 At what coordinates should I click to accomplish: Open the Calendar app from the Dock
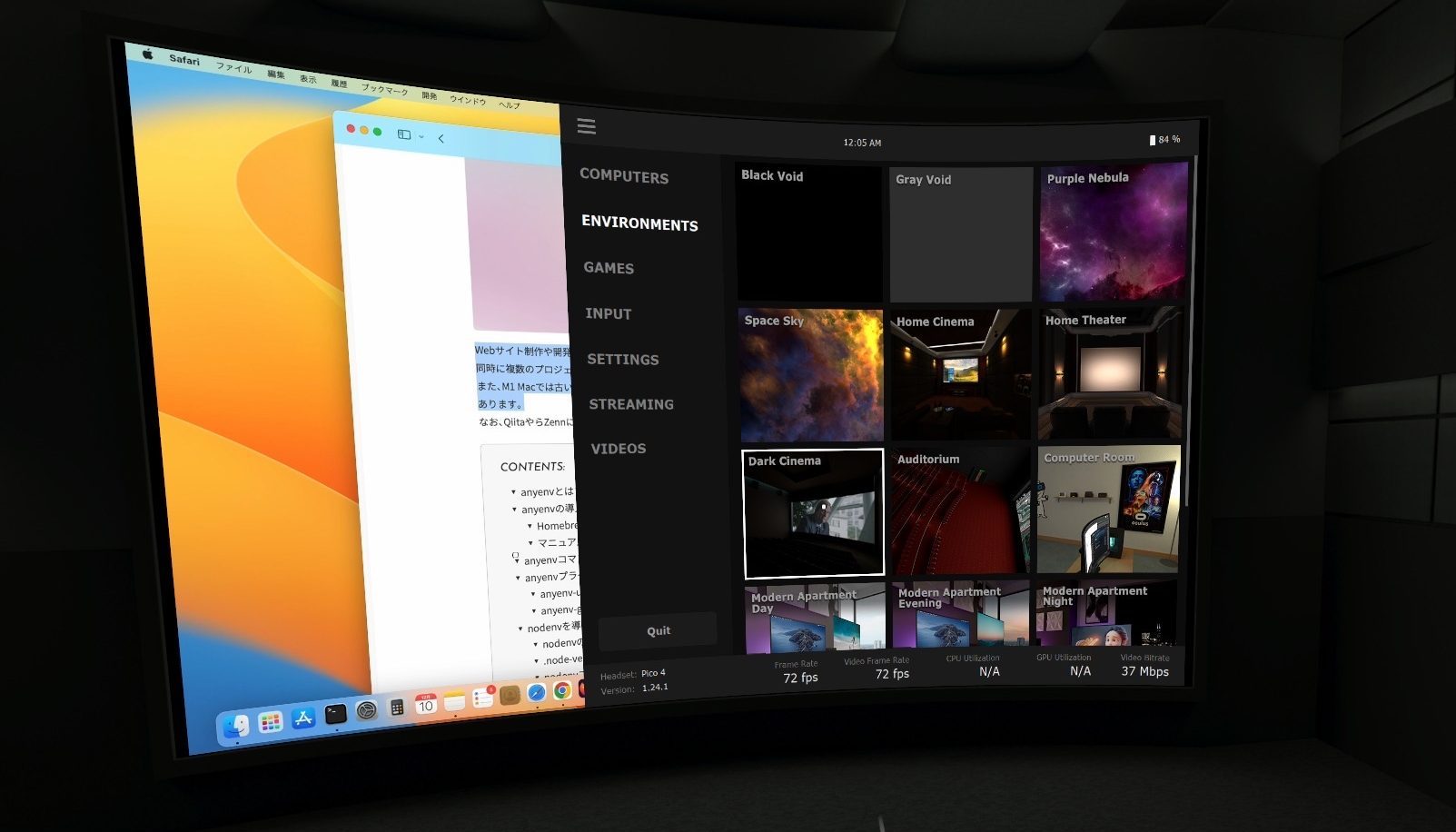click(426, 700)
